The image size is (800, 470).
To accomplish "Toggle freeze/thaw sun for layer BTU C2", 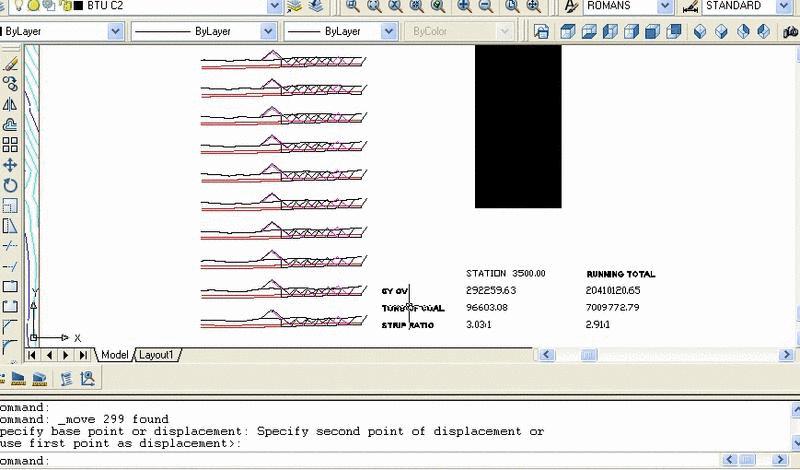I will click(33, 6).
